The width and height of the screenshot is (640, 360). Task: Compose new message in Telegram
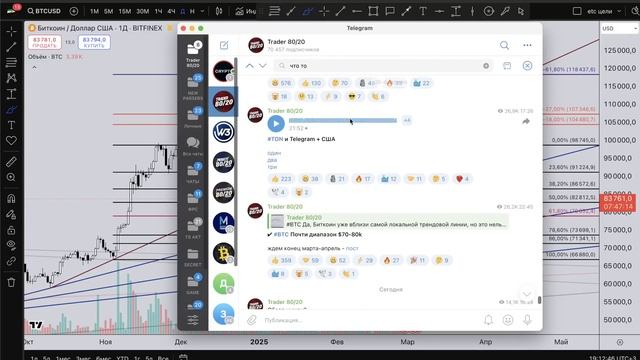coord(224,45)
